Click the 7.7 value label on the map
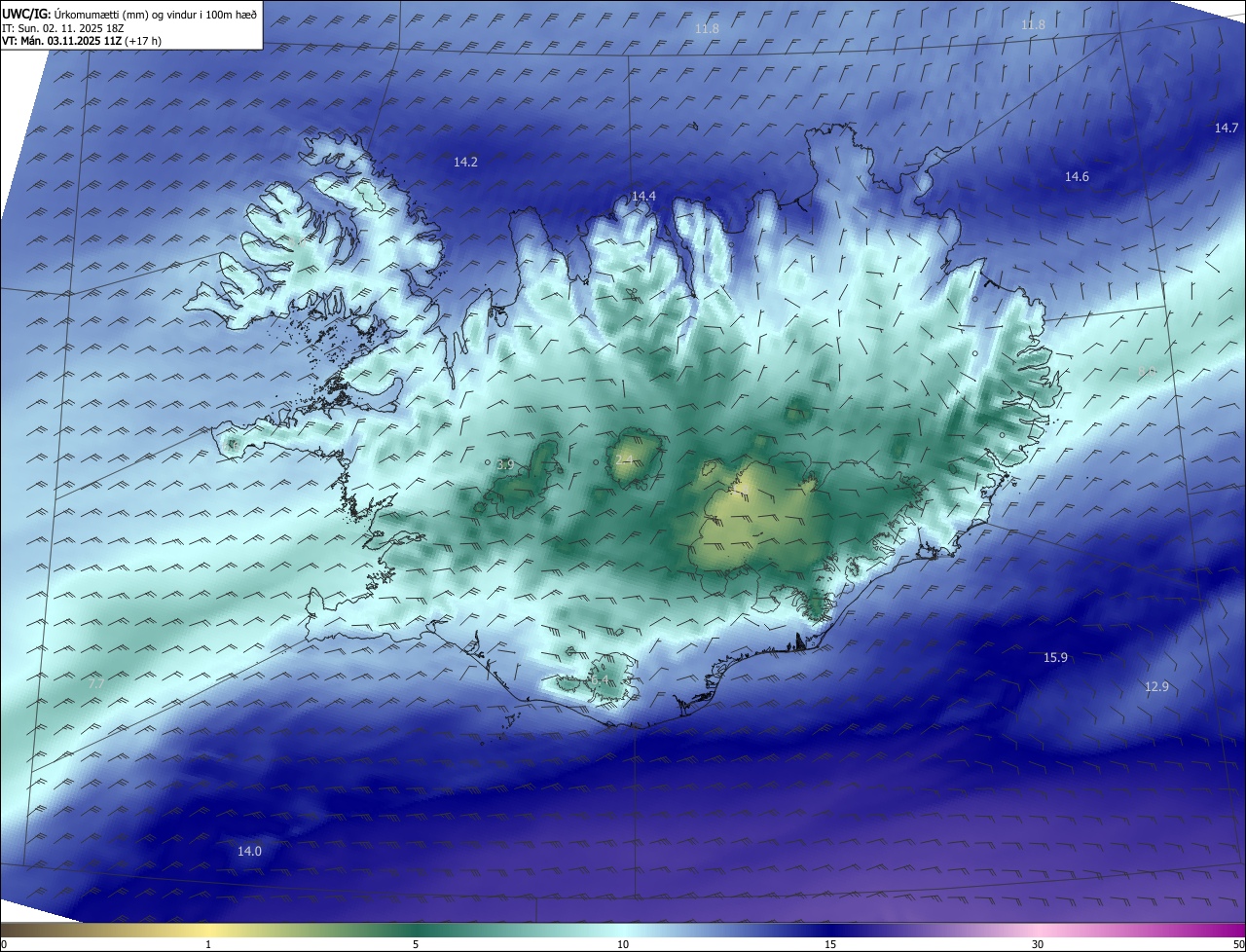Screen dimensions: 1246x952 (96, 684)
